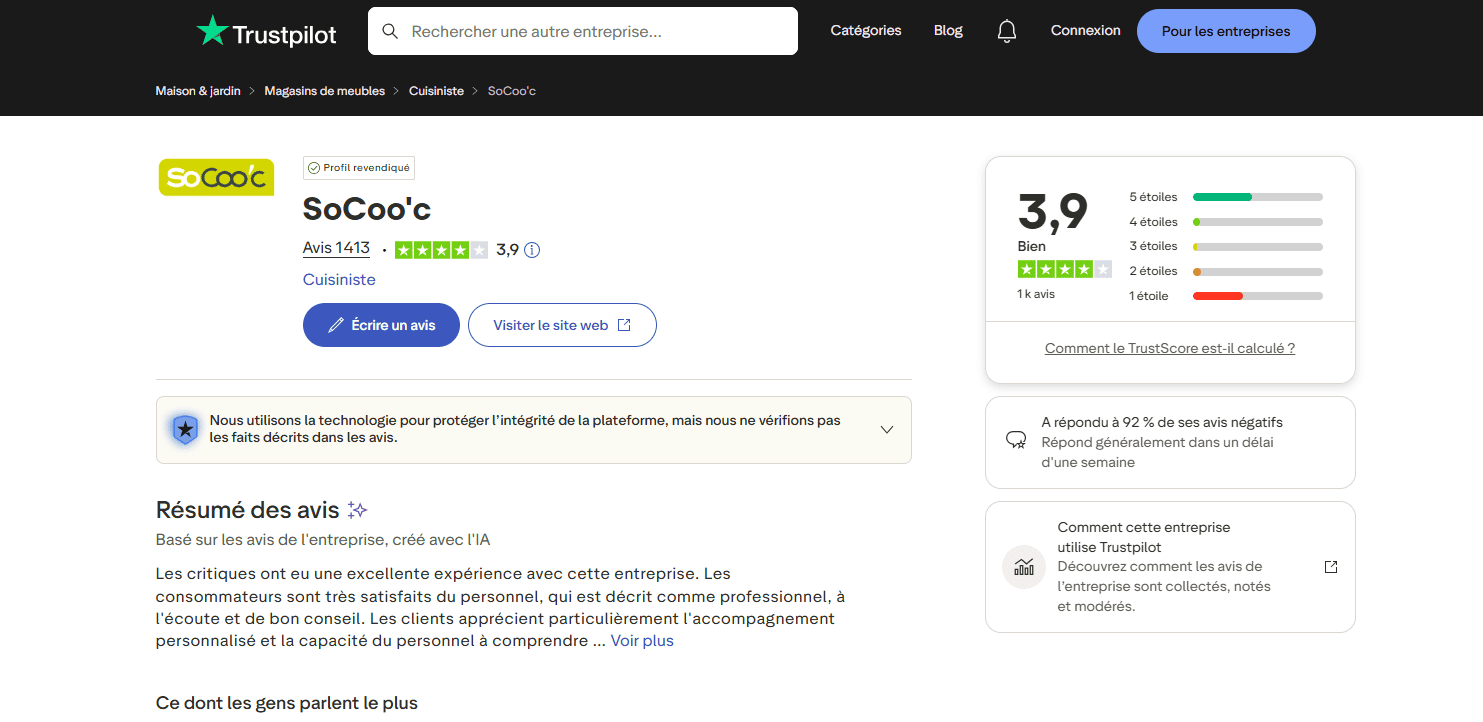Click the shield star integrity icon
Viewport: 1483px width, 722px height.
click(x=185, y=430)
